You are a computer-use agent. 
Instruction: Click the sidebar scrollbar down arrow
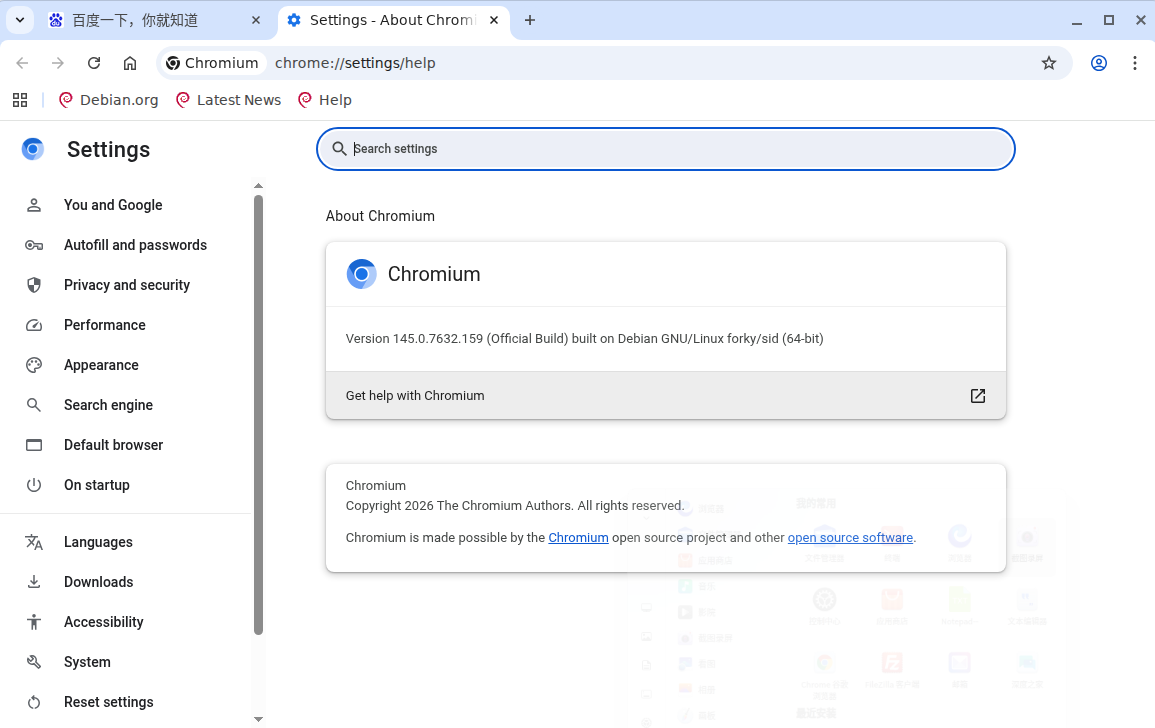(258, 718)
